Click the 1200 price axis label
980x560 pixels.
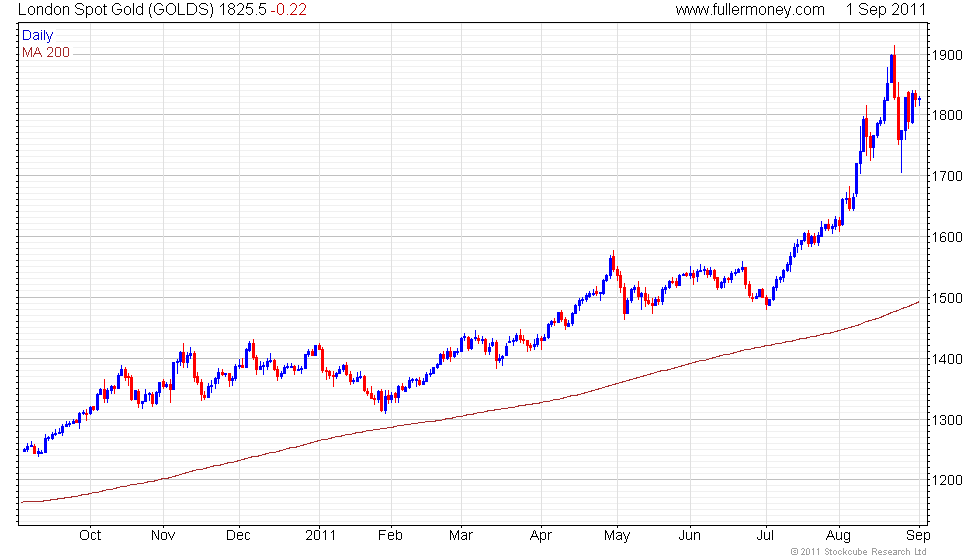[947, 480]
